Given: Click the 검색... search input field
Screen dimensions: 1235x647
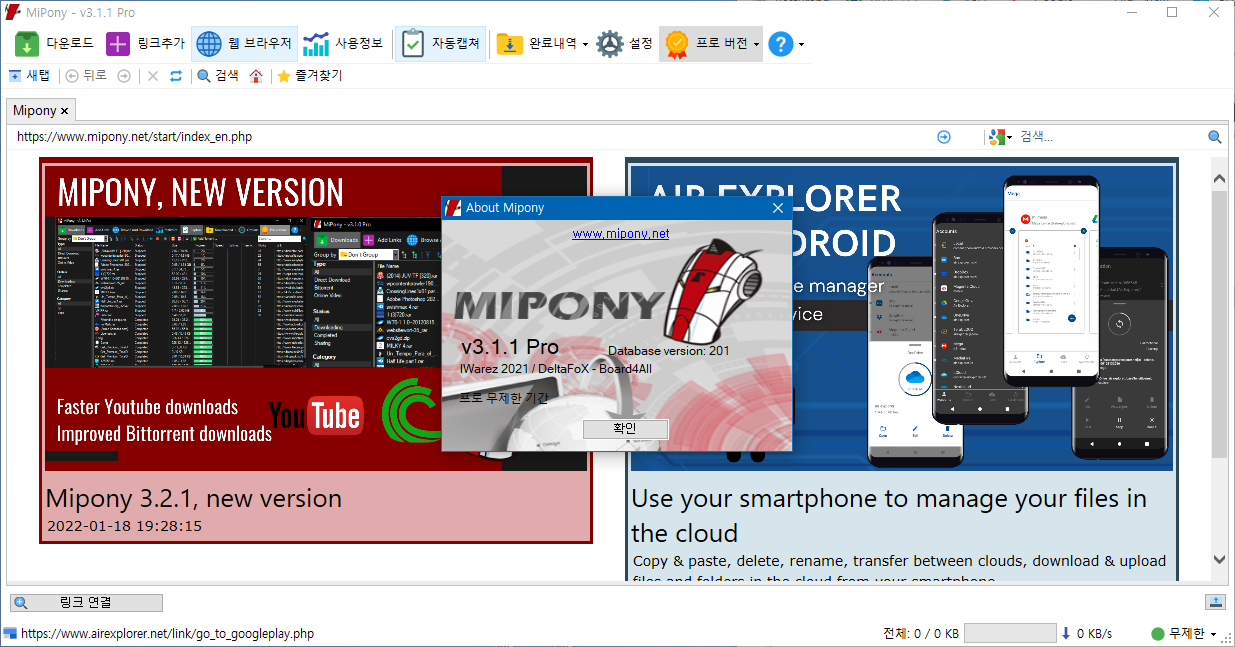Looking at the screenshot, I should coord(1110,137).
